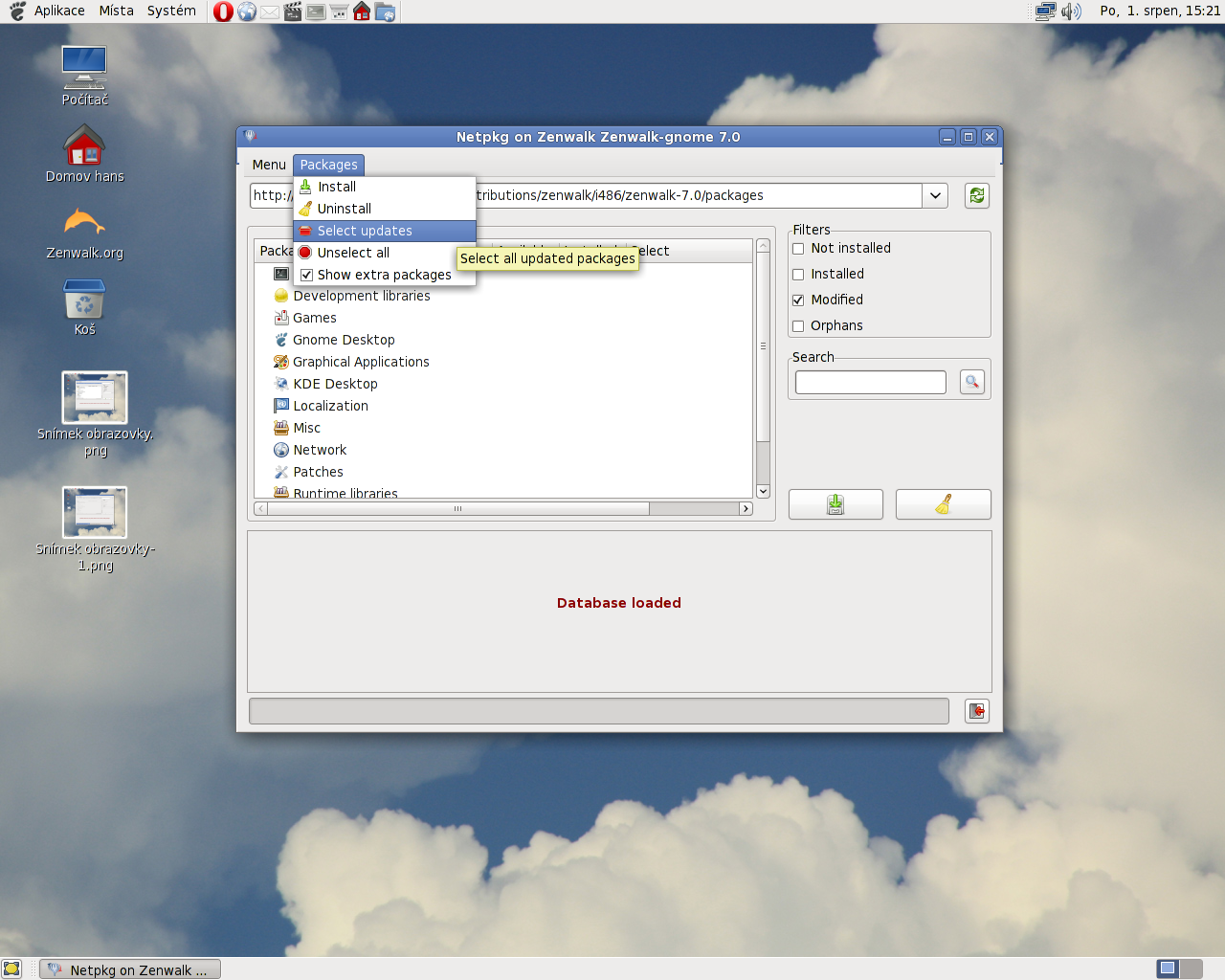Select the Graphical Applications category

point(361,362)
